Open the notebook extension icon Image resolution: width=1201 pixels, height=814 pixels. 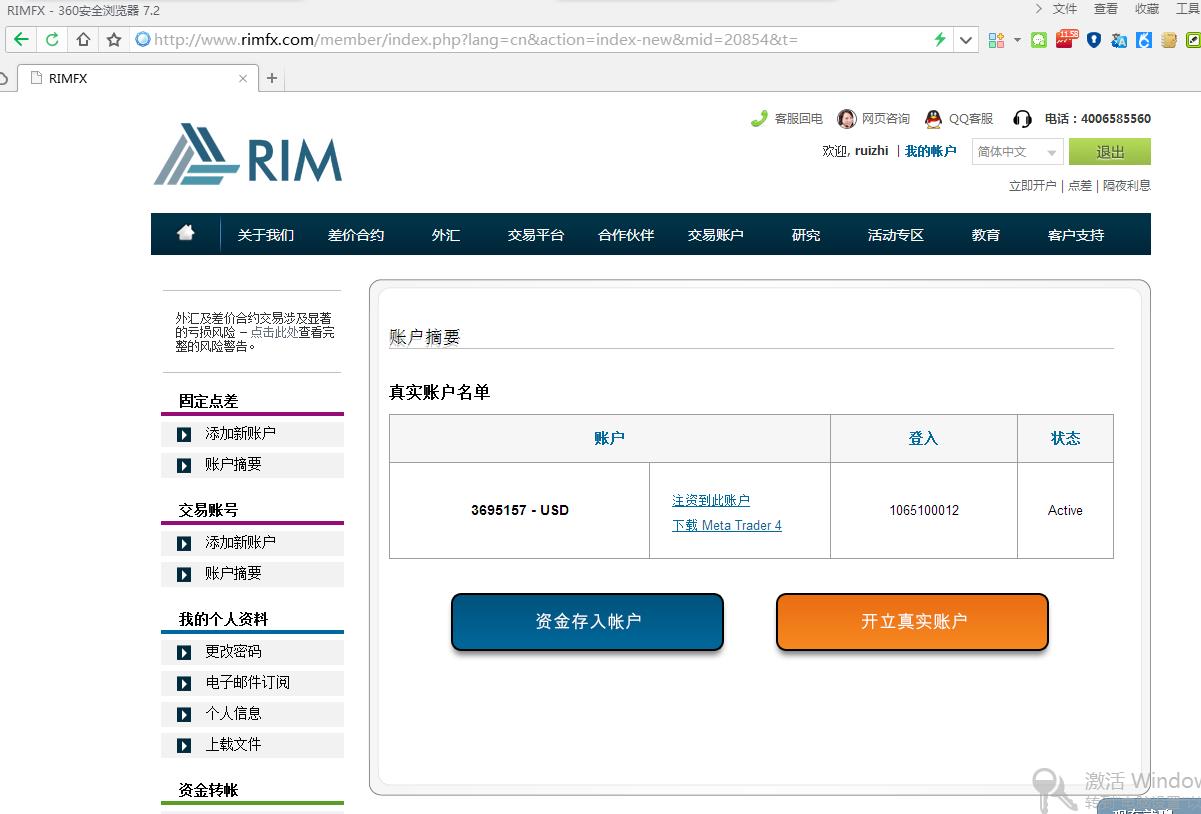pos(1168,40)
